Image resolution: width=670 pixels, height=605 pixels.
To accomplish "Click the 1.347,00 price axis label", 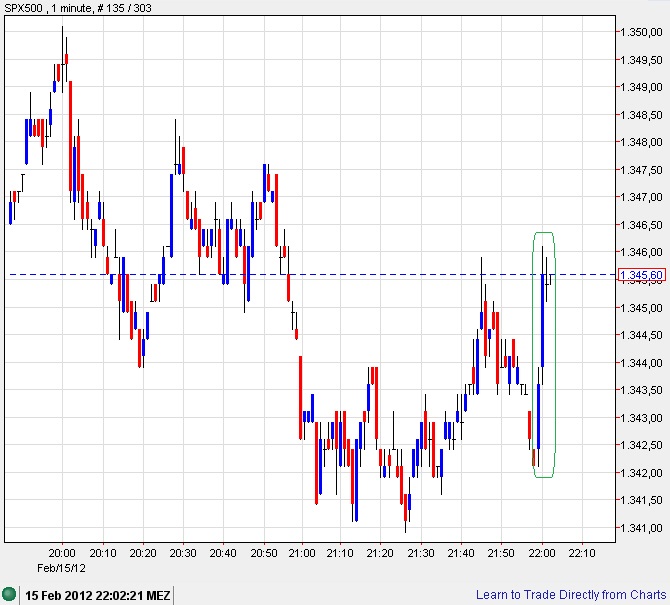I will tap(641, 197).
